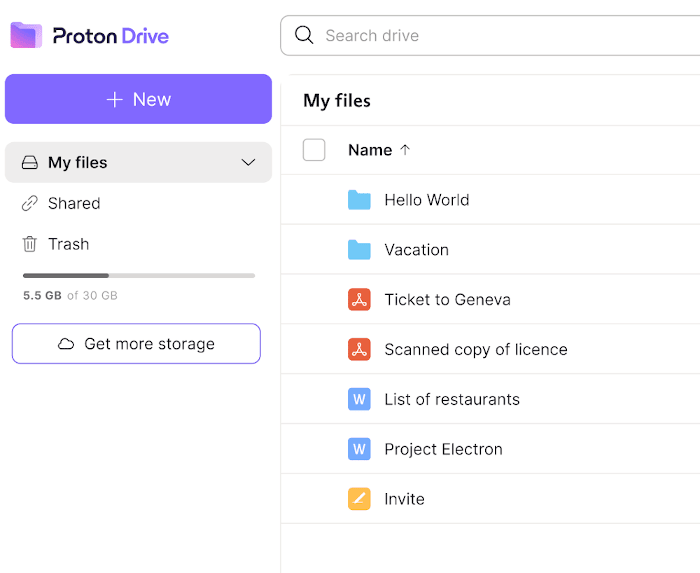The width and height of the screenshot is (700, 573).
Task: Click the drive icon beside My files
Action: tap(30, 162)
